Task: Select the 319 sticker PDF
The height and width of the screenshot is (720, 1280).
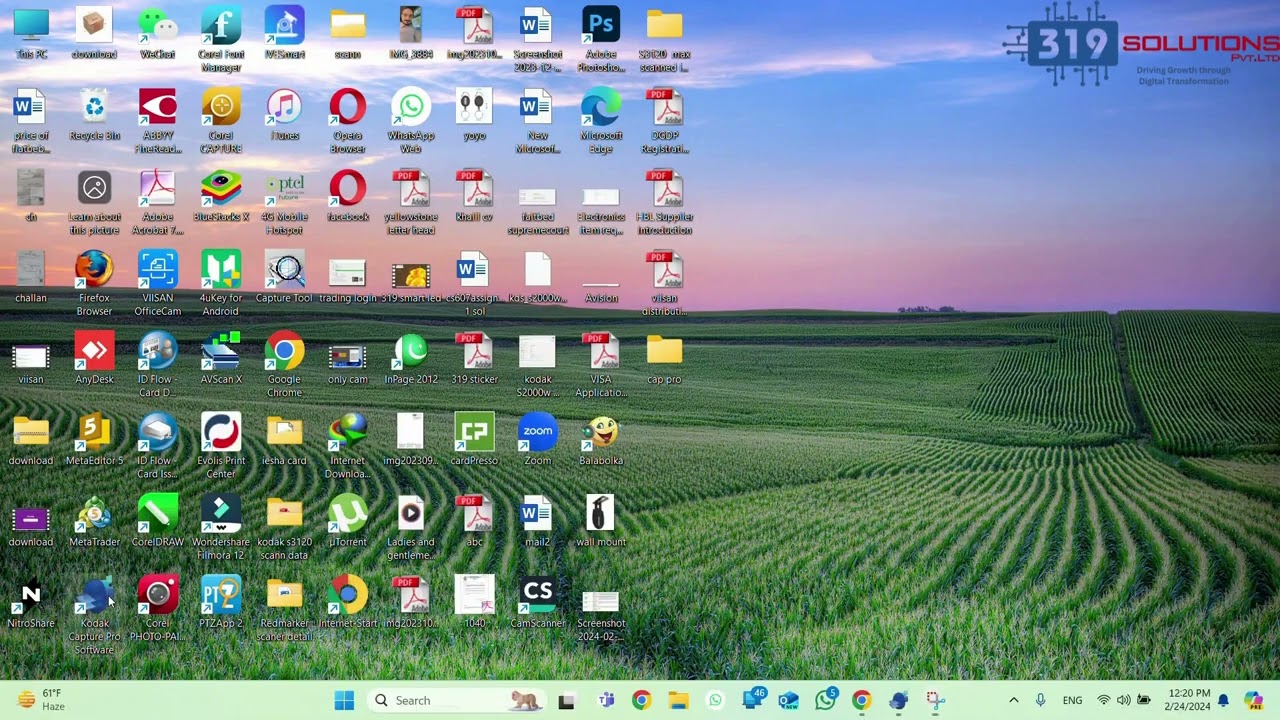Action: [474, 359]
